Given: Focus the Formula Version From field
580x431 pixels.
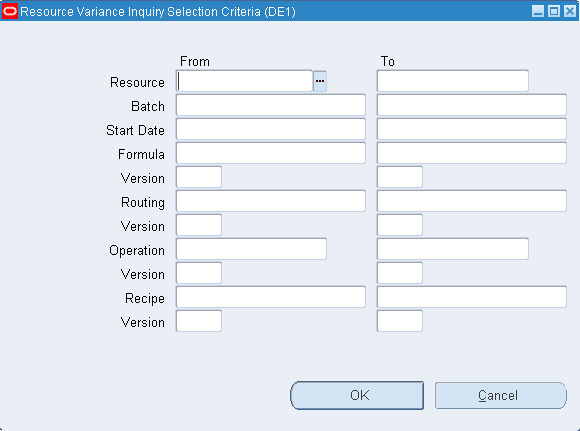Looking at the screenshot, I should [199, 177].
